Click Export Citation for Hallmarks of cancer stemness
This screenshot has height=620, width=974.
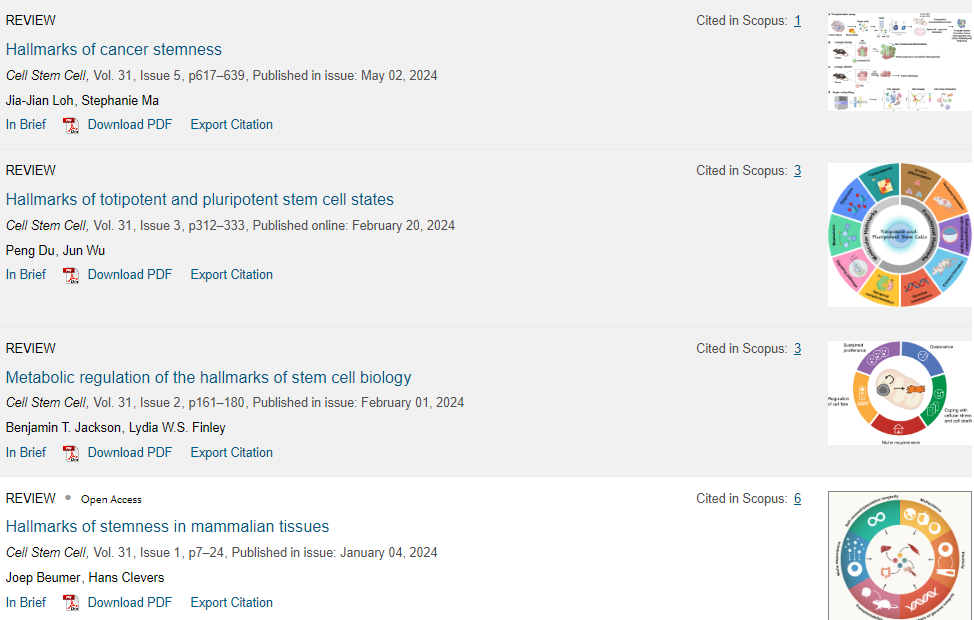pos(231,125)
